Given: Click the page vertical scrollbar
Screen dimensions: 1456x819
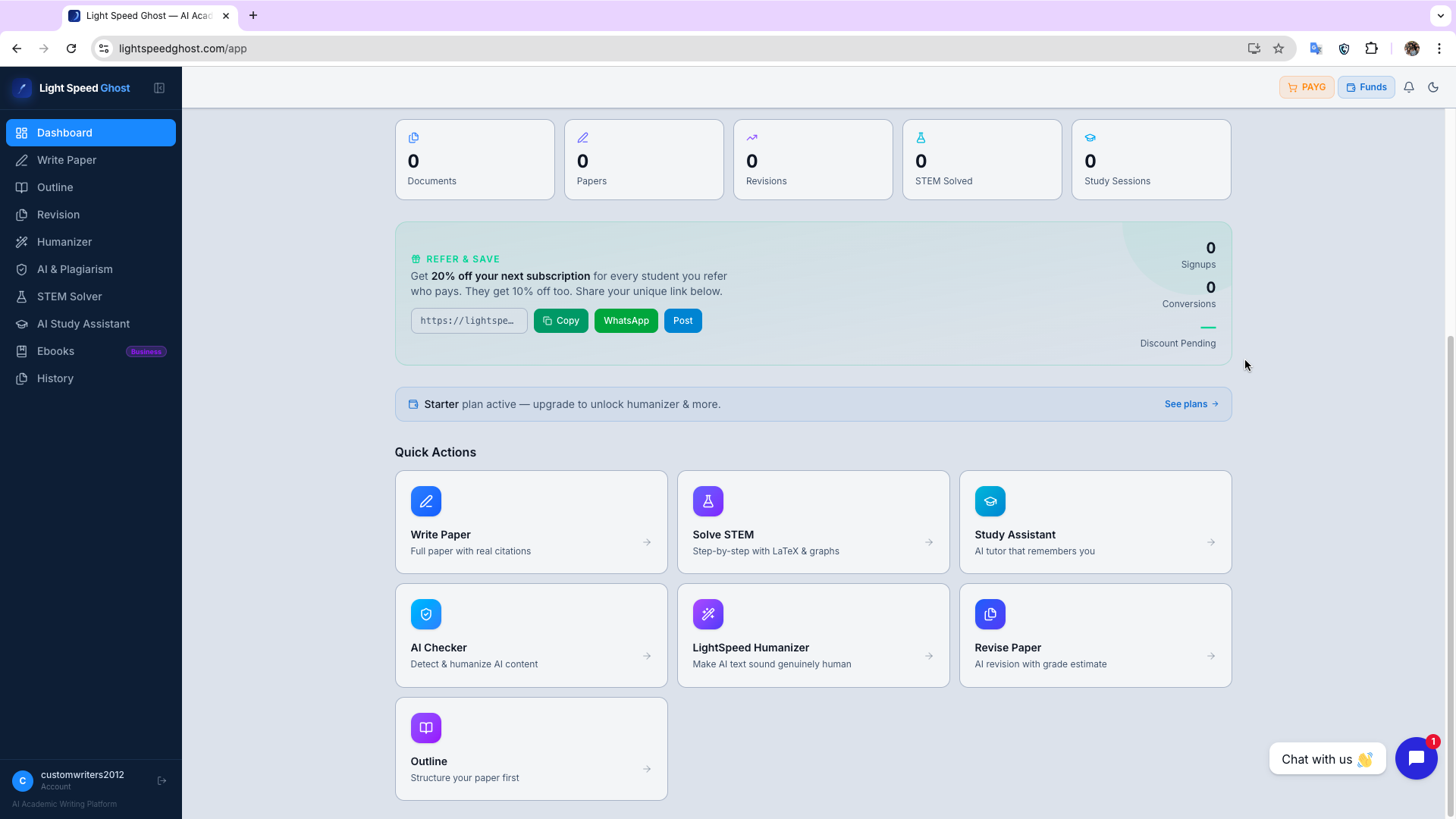Looking at the screenshot, I should coord(1451,576).
